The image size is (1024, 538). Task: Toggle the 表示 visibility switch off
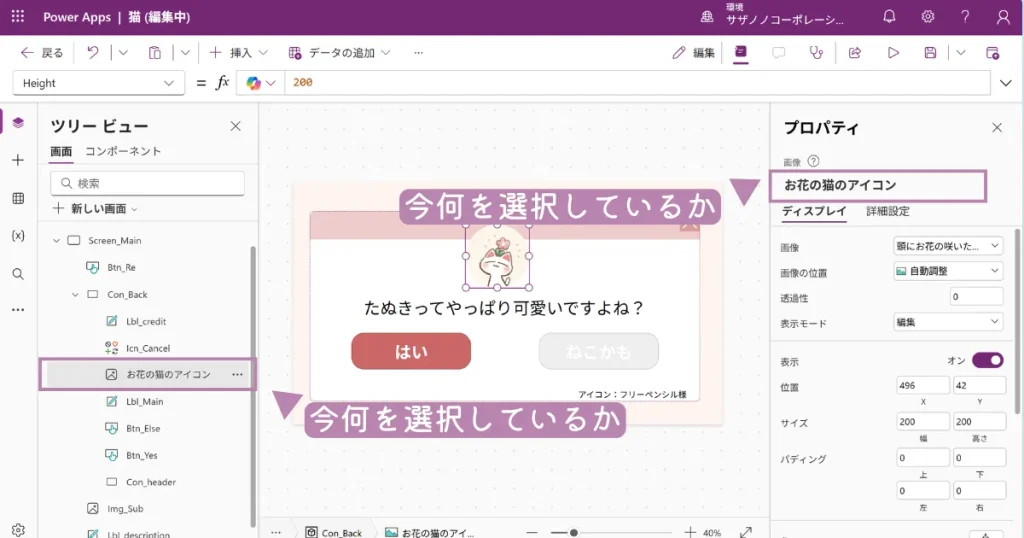(x=986, y=360)
